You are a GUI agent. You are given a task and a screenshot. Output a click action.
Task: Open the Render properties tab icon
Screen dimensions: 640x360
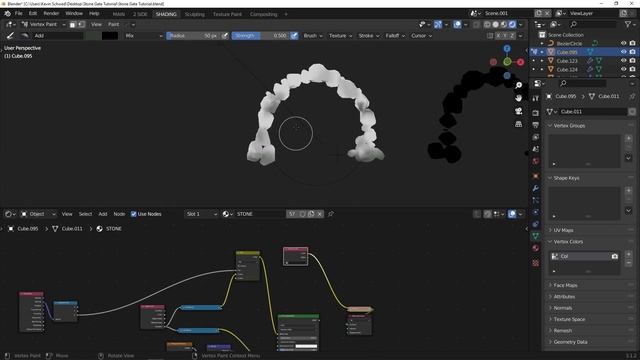(536, 113)
